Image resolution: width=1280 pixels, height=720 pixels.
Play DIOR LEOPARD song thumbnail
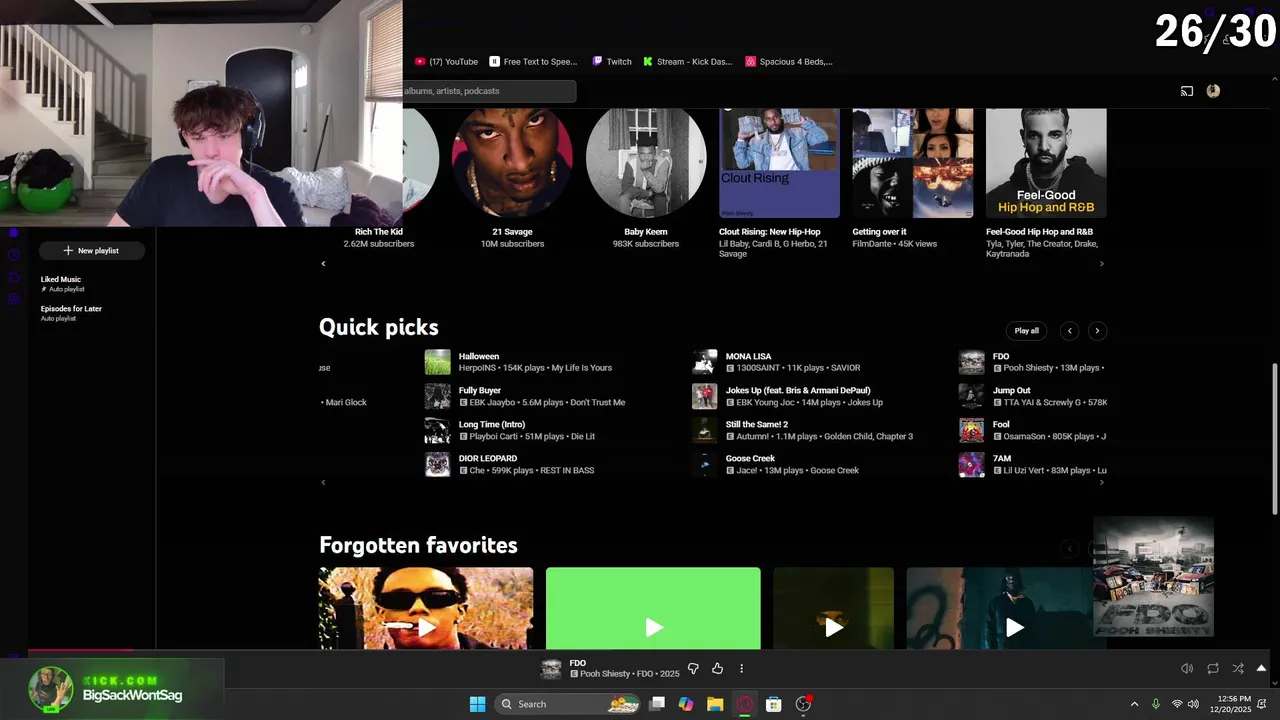(437, 464)
